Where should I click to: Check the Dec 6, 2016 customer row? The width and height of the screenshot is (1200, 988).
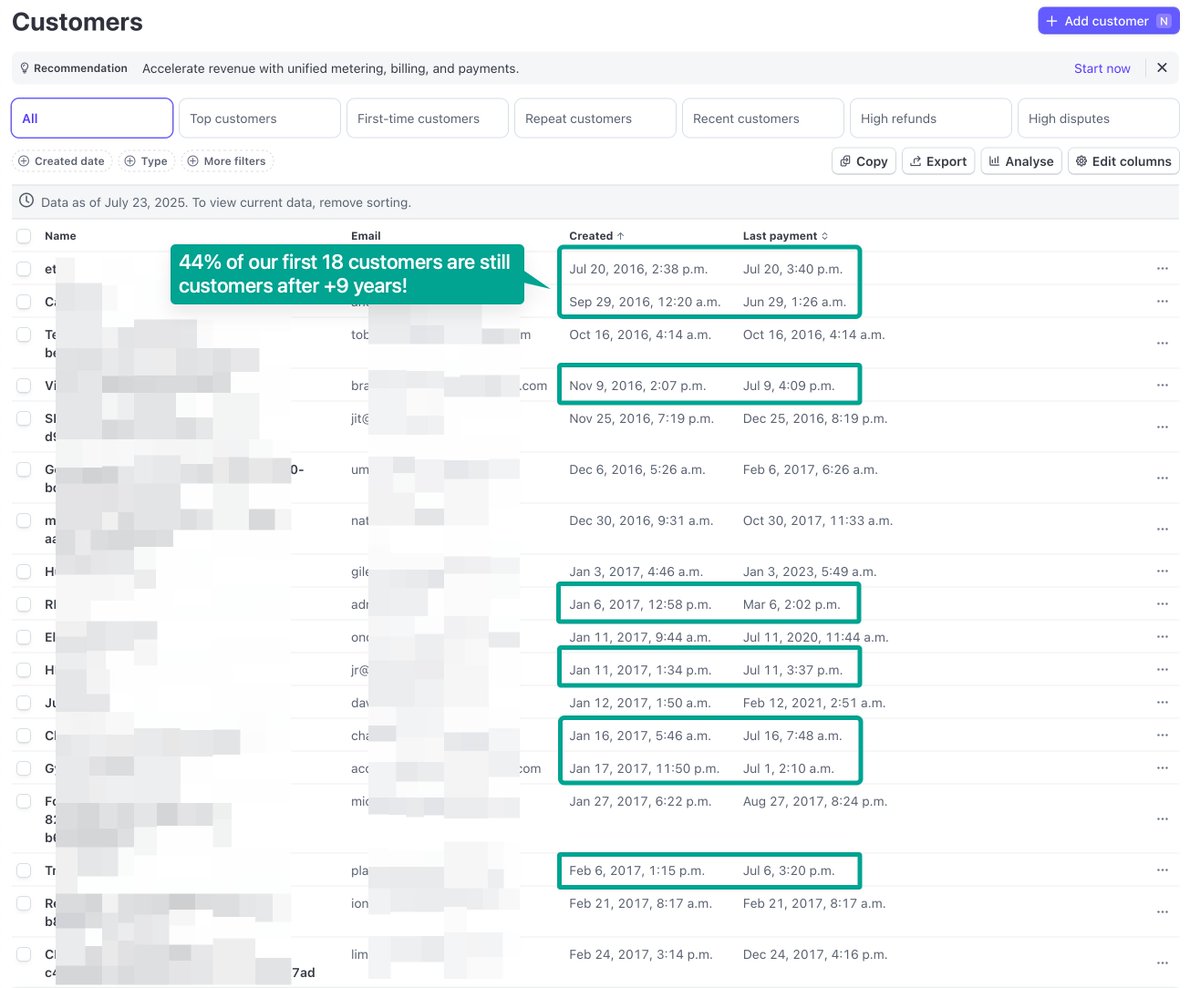(24, 469)
